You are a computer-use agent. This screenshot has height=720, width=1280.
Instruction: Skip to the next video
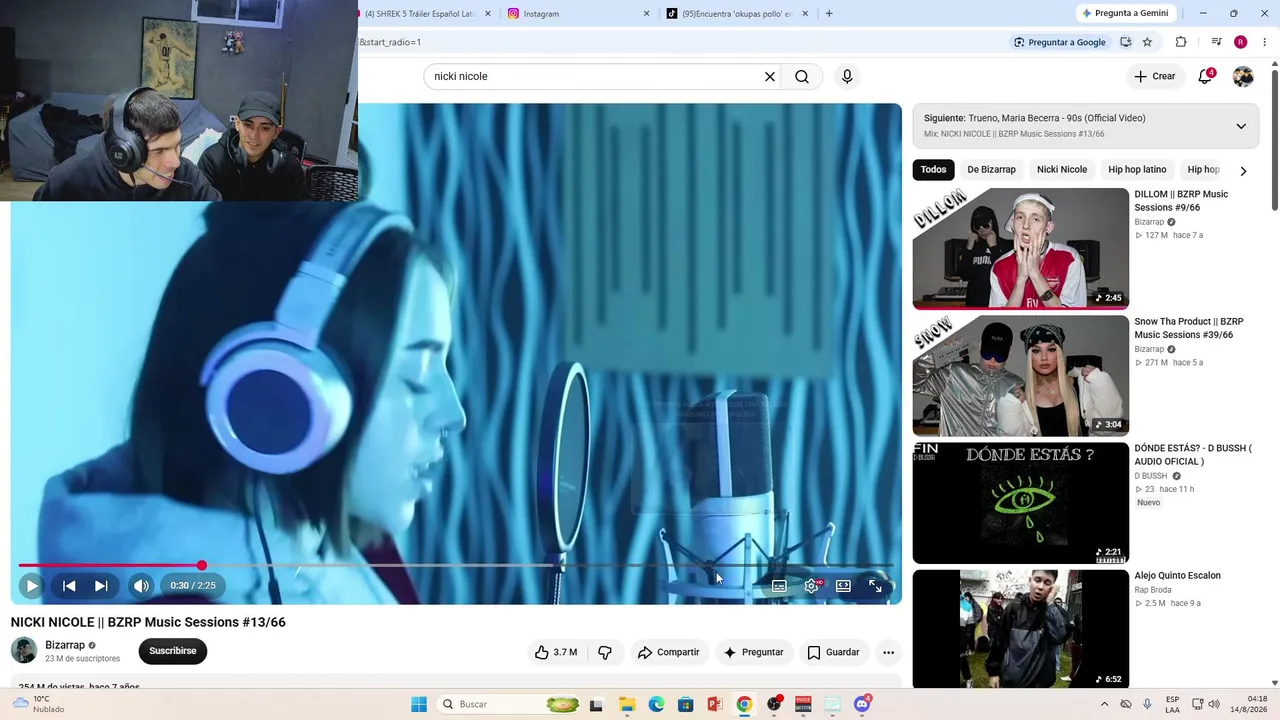click(x=101, y=586)
